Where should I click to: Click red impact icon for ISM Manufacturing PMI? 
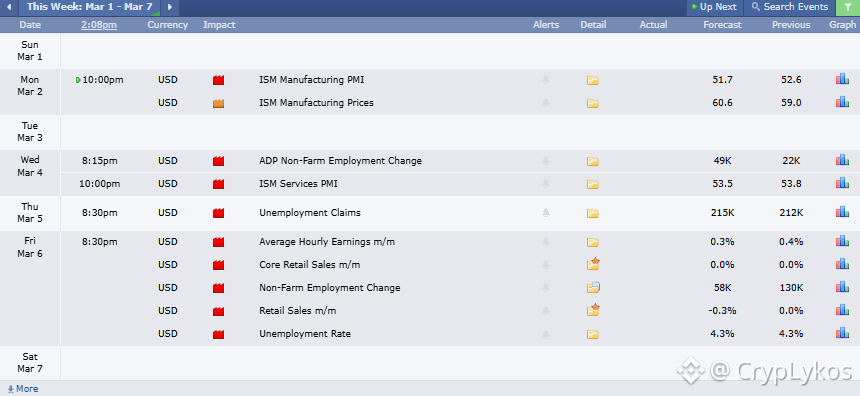pos(219,80)
